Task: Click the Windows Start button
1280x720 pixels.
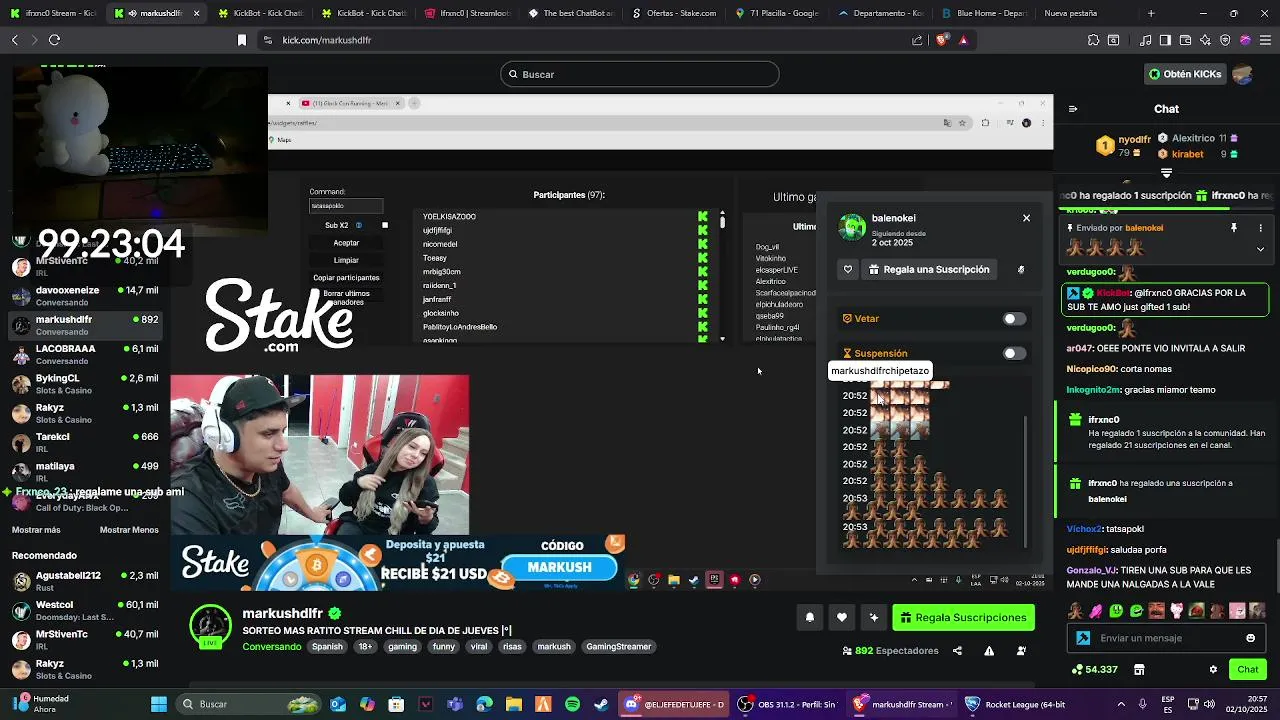Action: point(158,705)
